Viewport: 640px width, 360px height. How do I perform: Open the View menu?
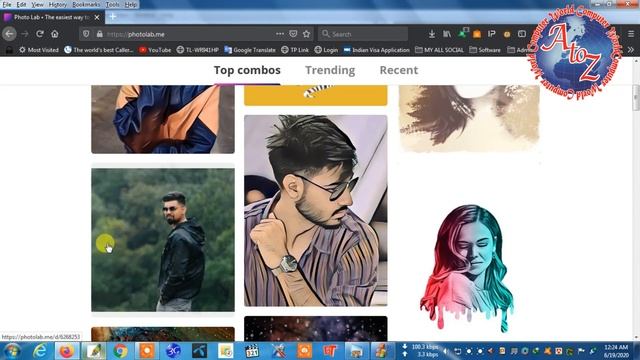[37, 4]
